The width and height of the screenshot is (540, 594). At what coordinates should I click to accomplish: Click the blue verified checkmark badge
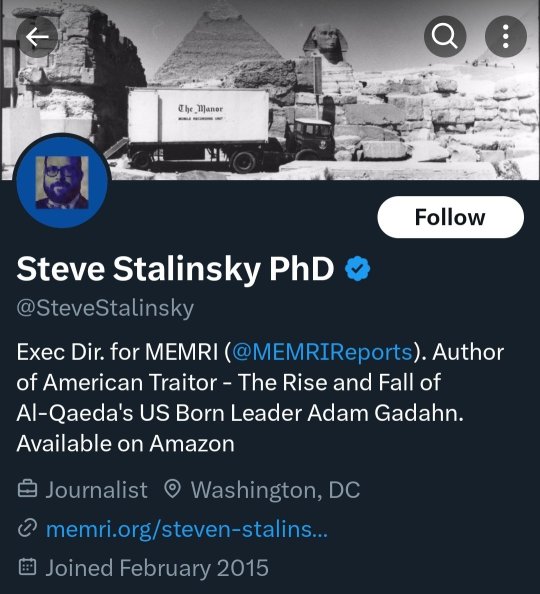[358, 269]
